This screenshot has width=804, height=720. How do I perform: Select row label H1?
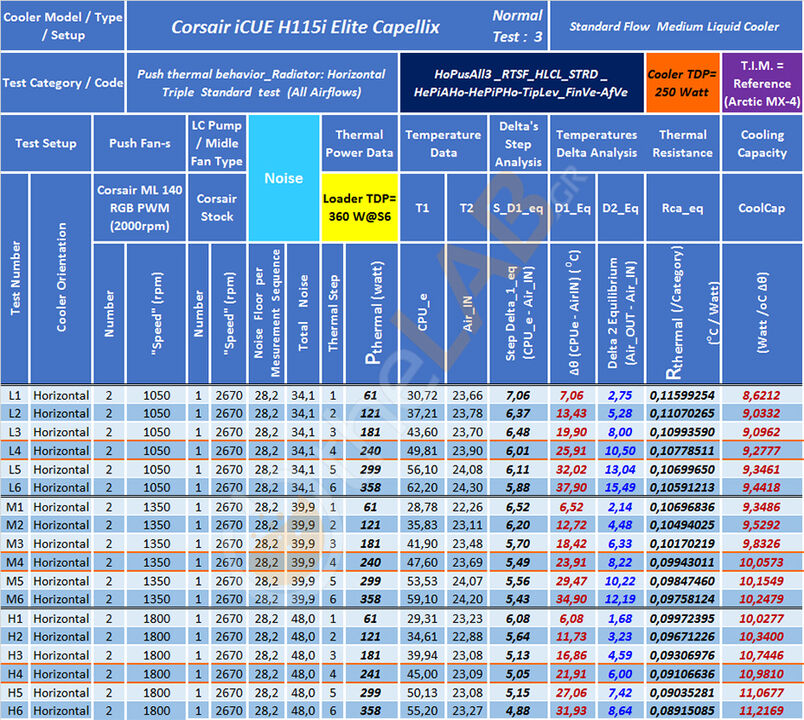click(15, 618)
